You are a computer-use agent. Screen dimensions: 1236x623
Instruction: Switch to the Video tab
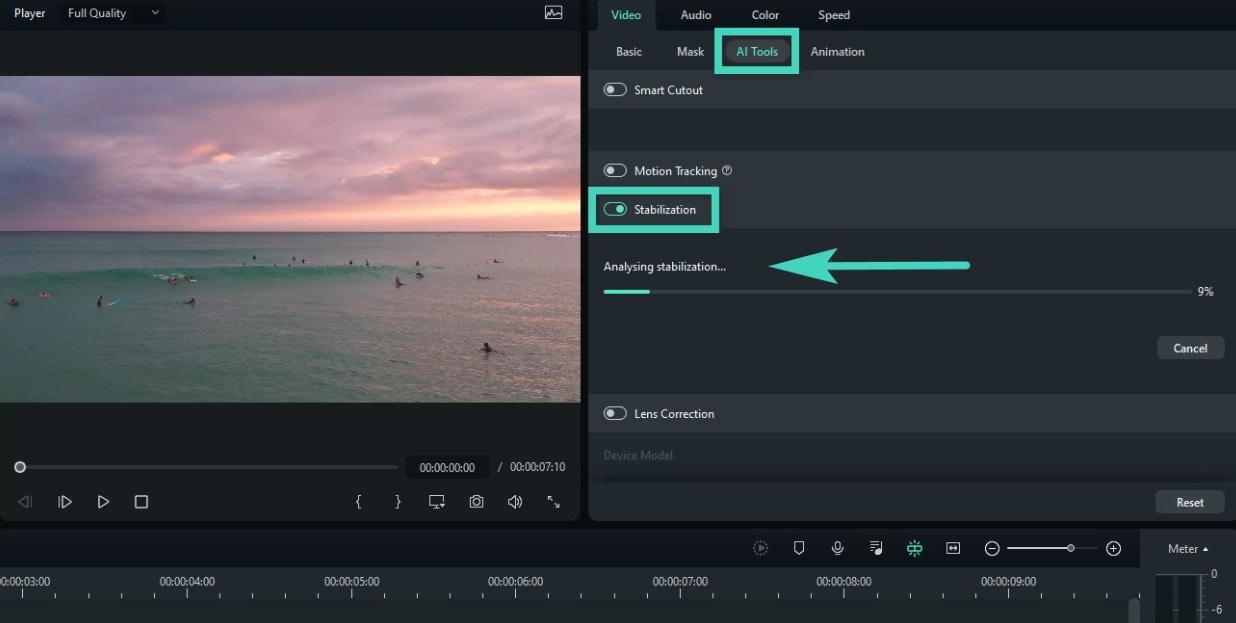(626, 15)
